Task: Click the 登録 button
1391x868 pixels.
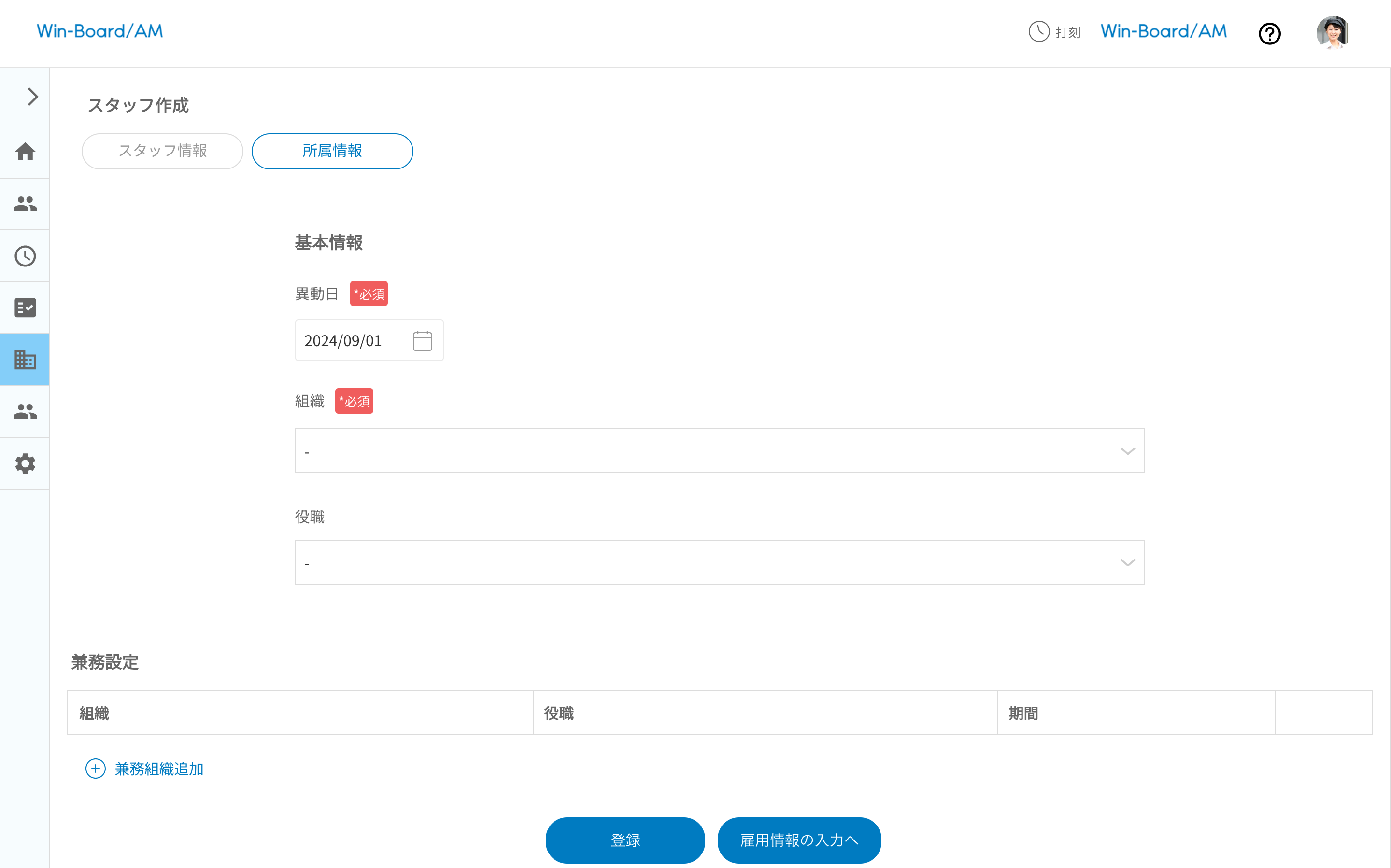Action: (625, 840)
